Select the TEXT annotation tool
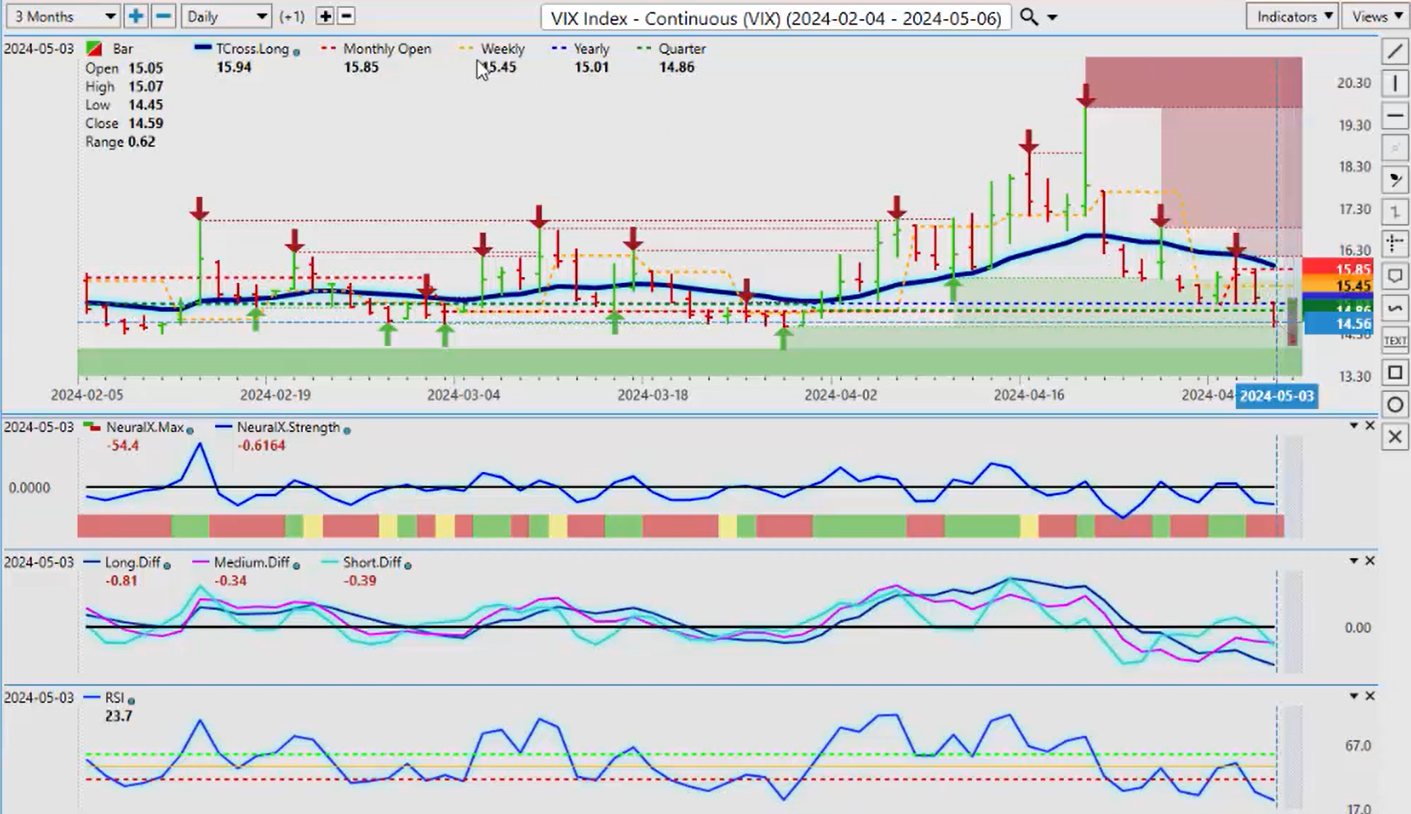The width and height of the screenshot is (1411, 814). coord(1395,341)
